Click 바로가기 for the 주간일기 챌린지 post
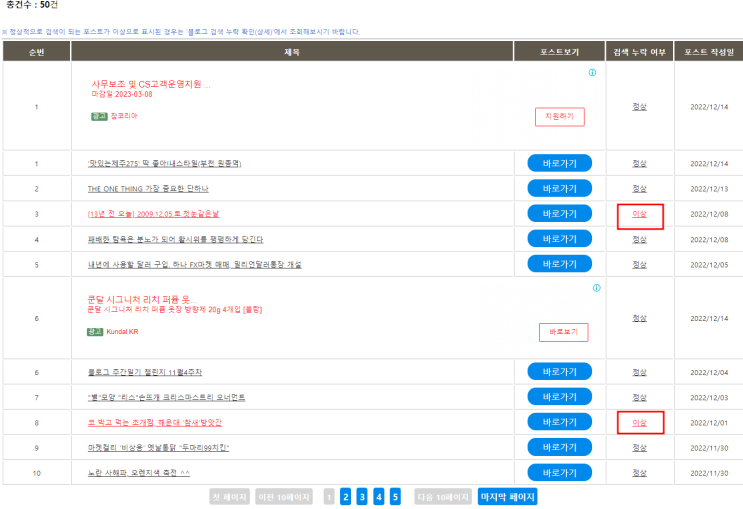 pyautogui.click(x=560, y=372)
